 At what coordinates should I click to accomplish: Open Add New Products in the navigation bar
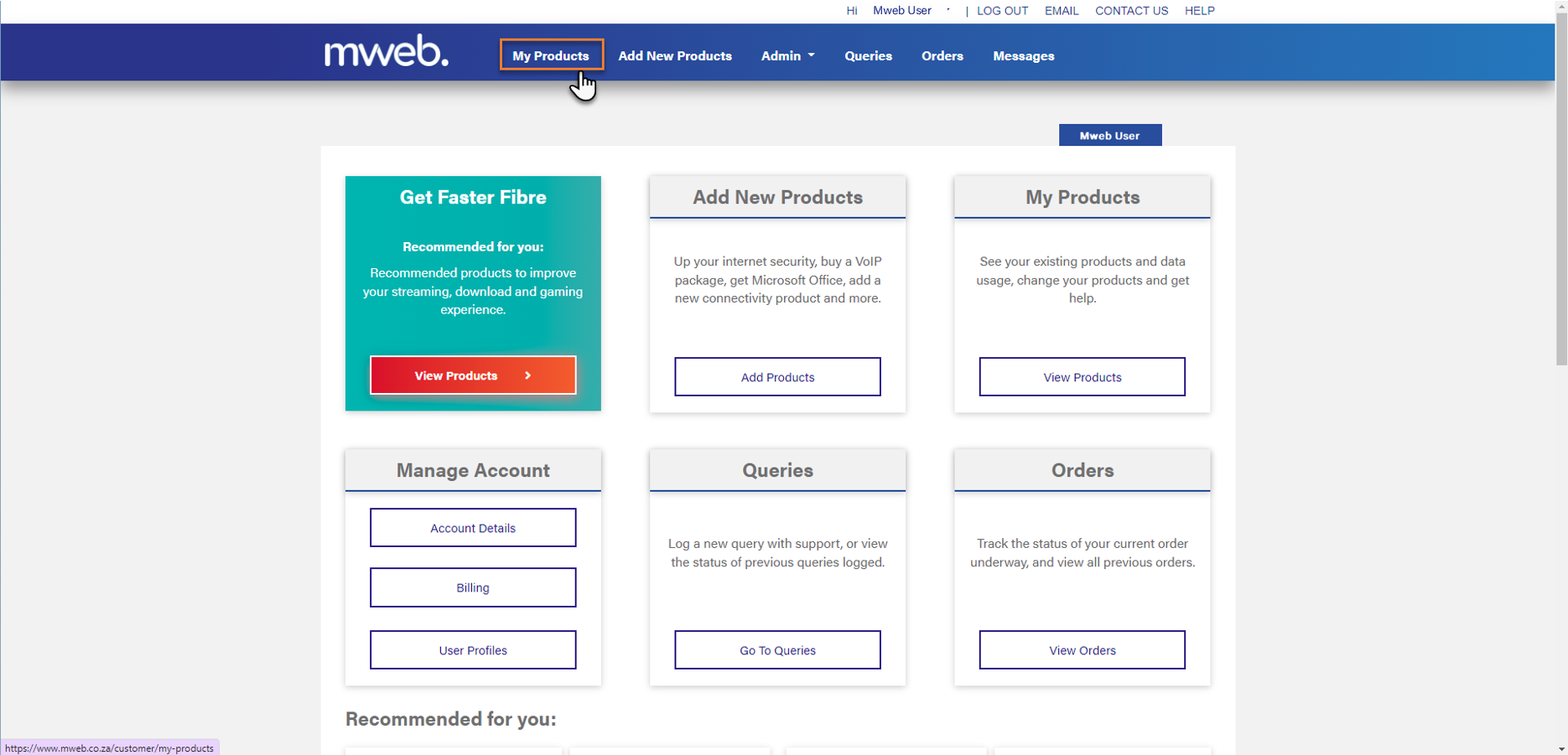click(675, 56)
